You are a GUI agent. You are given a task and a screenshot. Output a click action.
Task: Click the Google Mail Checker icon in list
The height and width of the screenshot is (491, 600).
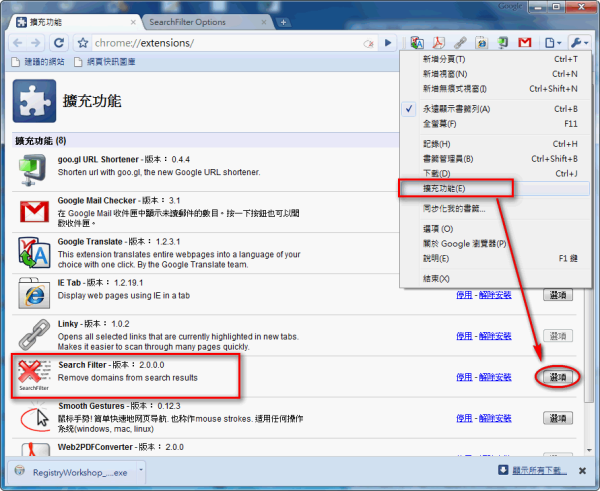(34, 212)
